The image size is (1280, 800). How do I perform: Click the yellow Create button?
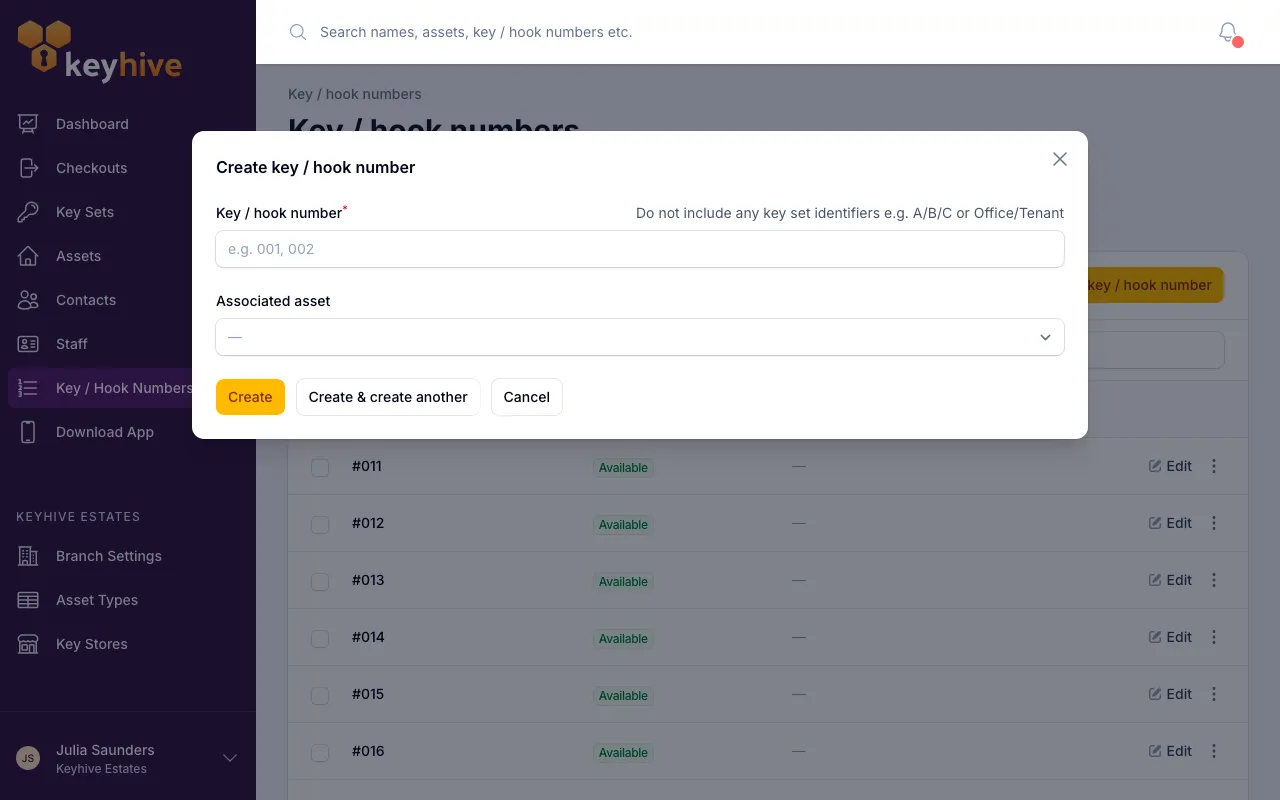coord(250,397)
